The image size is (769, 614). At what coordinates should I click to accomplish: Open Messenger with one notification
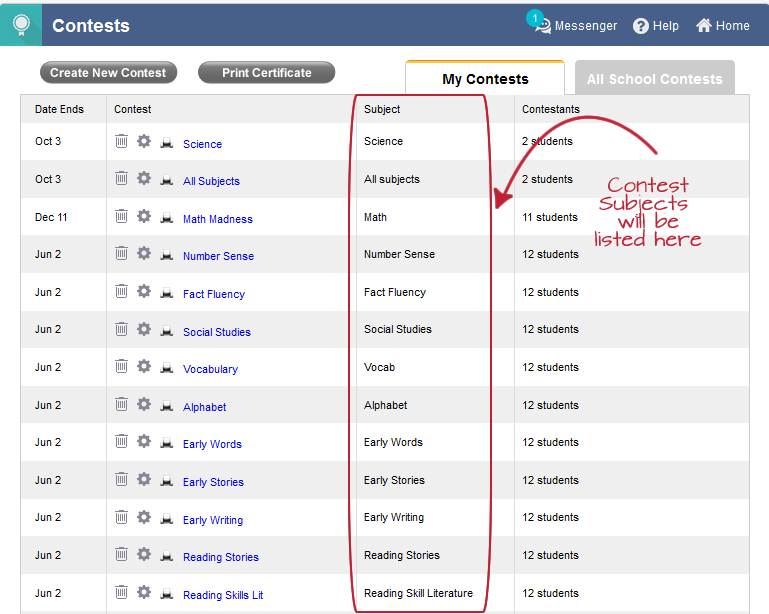click(572, 25)
